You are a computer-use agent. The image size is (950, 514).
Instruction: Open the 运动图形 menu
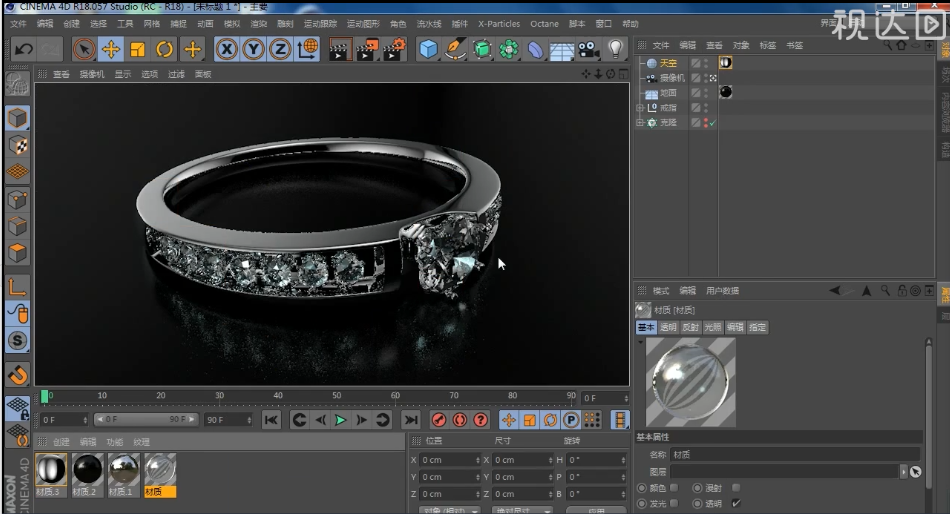pos(363,24)
